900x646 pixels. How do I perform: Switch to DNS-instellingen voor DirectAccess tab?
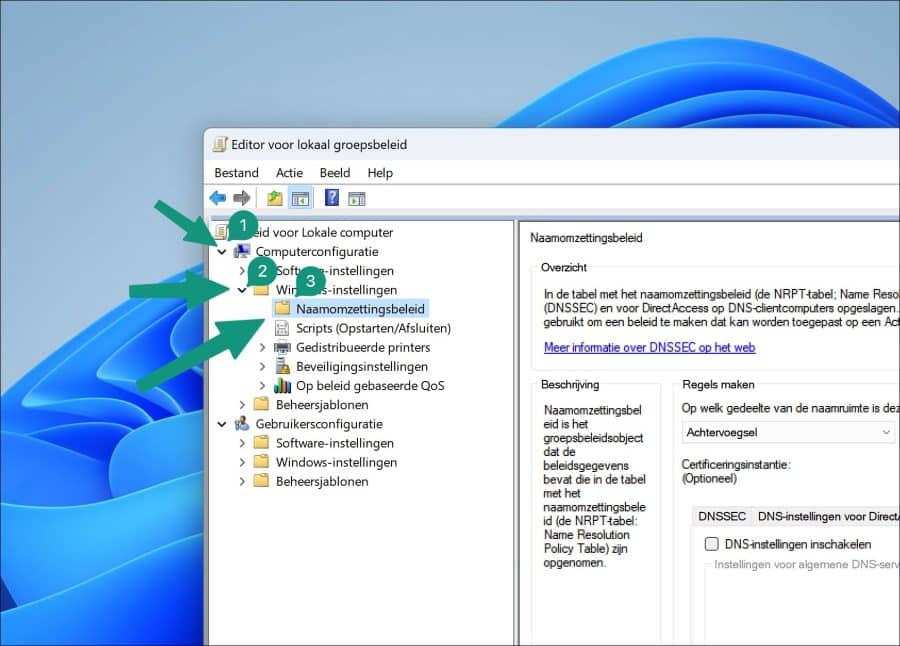827,516
